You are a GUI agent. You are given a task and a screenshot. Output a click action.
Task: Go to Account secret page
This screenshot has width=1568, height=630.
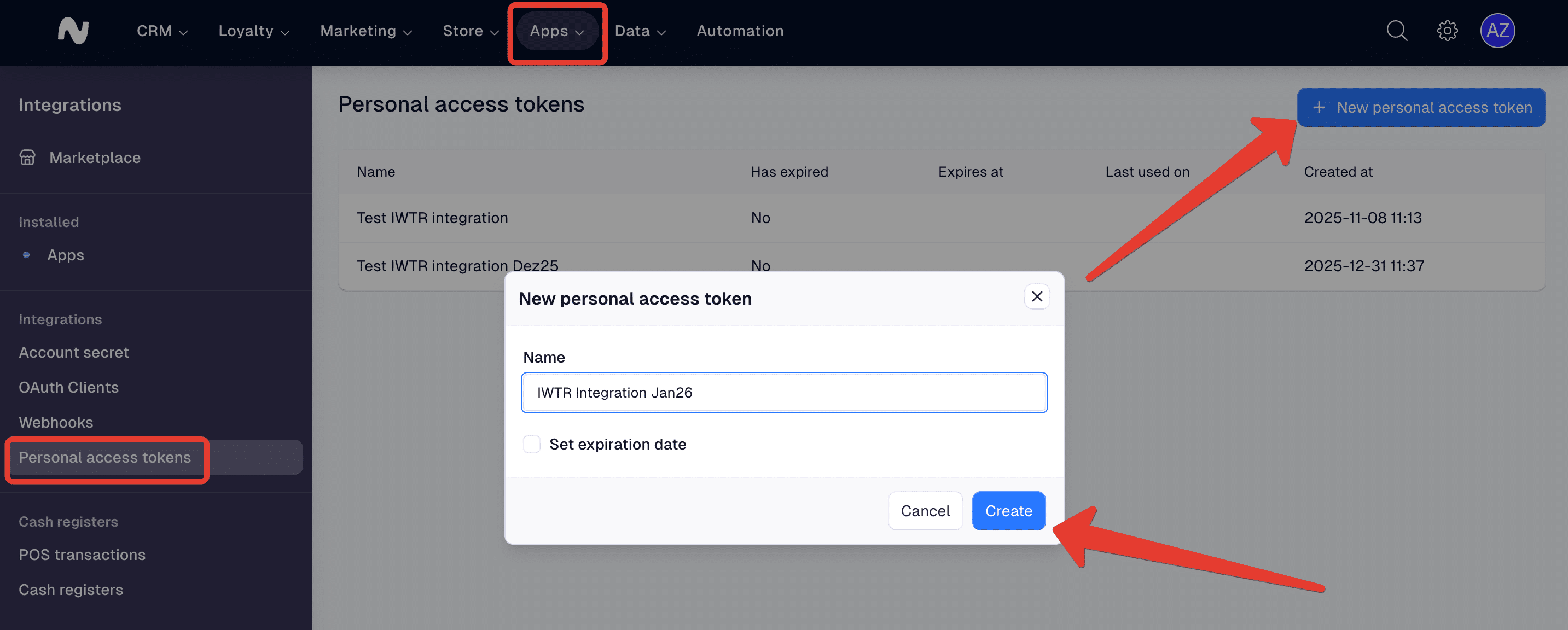point(74,352)
